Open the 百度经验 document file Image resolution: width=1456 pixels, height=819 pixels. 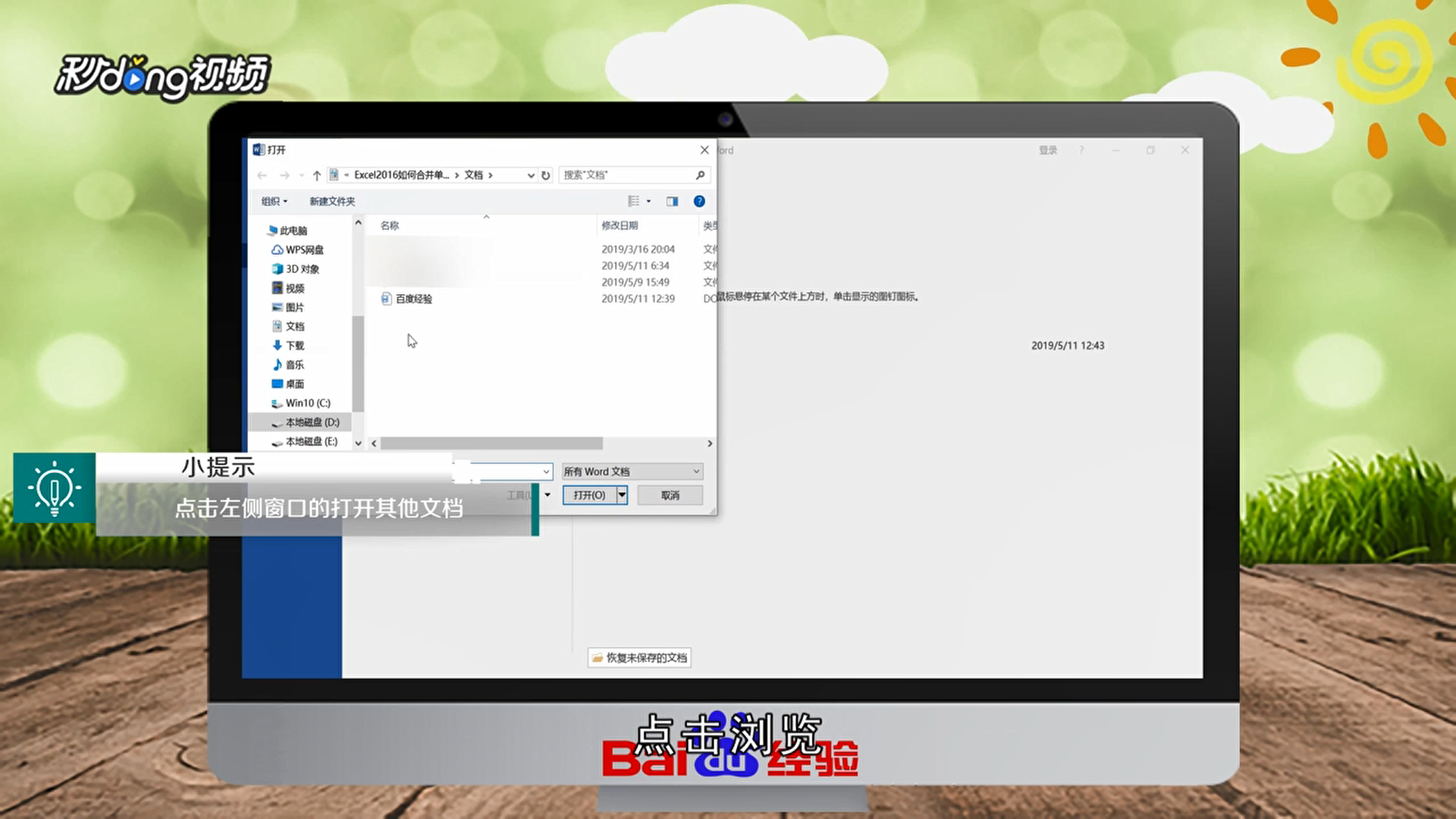pyautogui.click(x=413, y=299)
